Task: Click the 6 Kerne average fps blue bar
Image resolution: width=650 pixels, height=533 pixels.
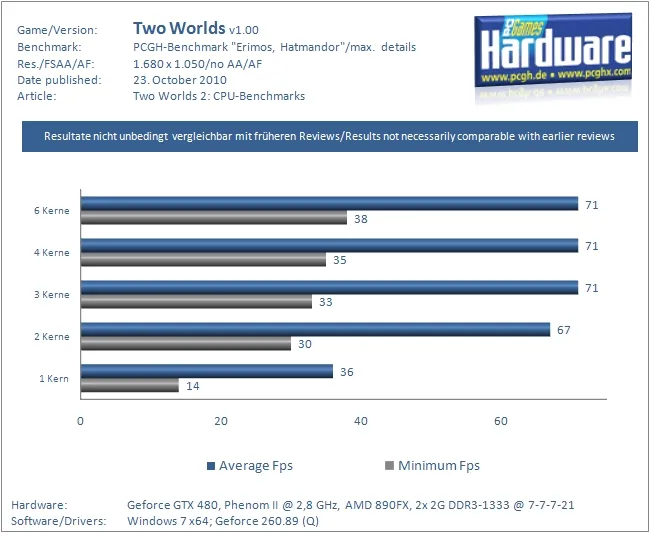Action: point(329,204)
